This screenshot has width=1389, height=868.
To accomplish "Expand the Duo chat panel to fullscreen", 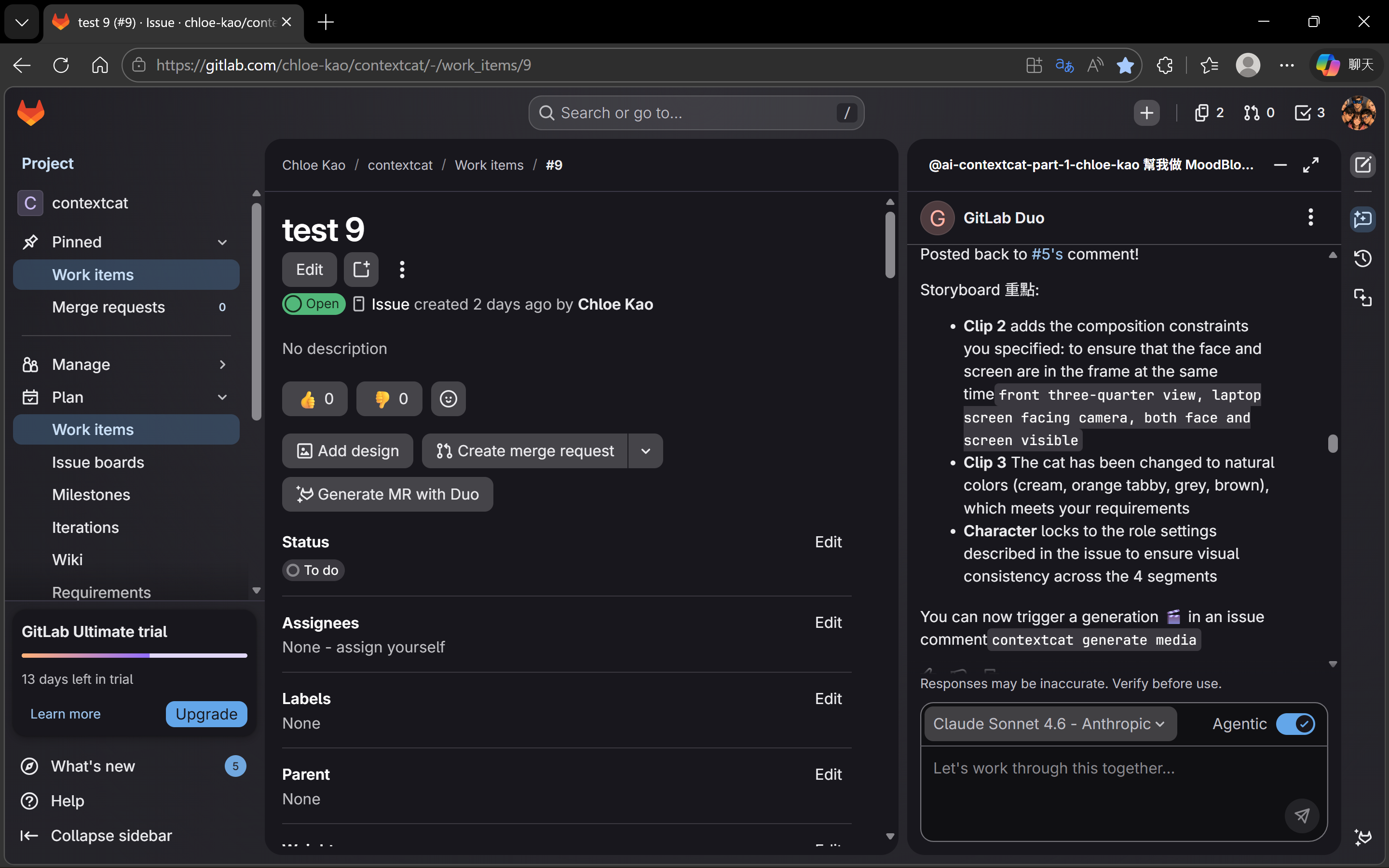I will pyautogui.click(x=1311, y=165).
